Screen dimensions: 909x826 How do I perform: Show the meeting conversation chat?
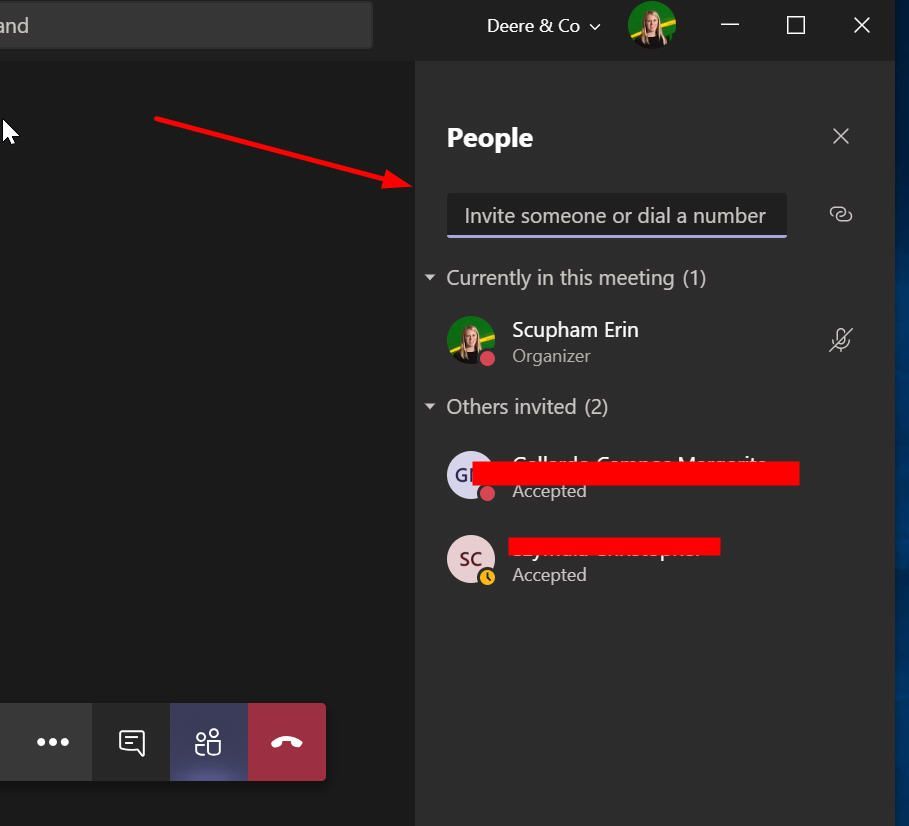(x=131, y=742)
